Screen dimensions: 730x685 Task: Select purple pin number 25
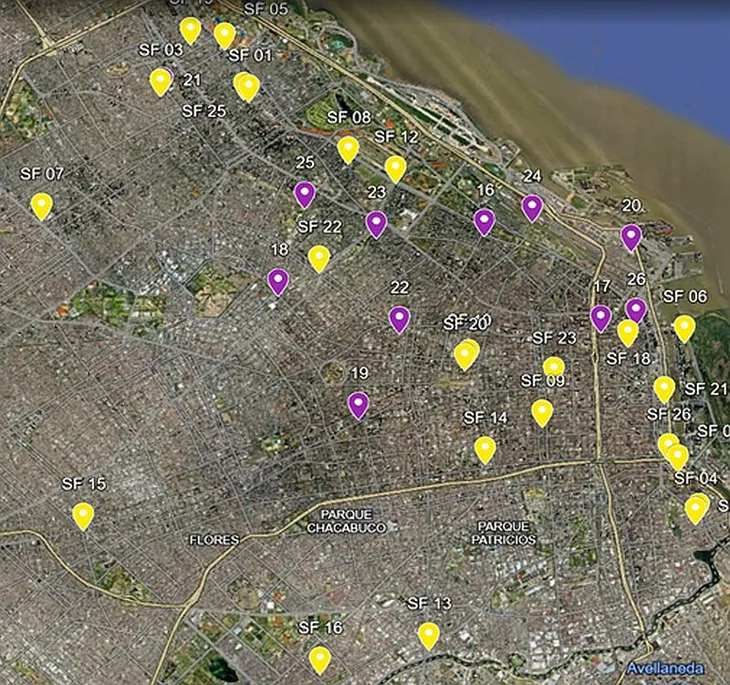pyautogui.click(x=305, y=193)
